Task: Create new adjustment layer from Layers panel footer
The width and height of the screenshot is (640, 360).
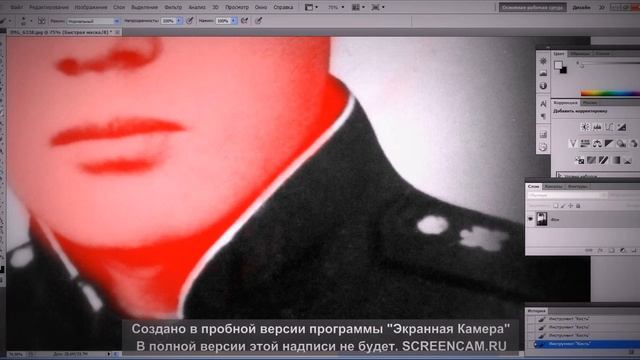Action: 622,250
